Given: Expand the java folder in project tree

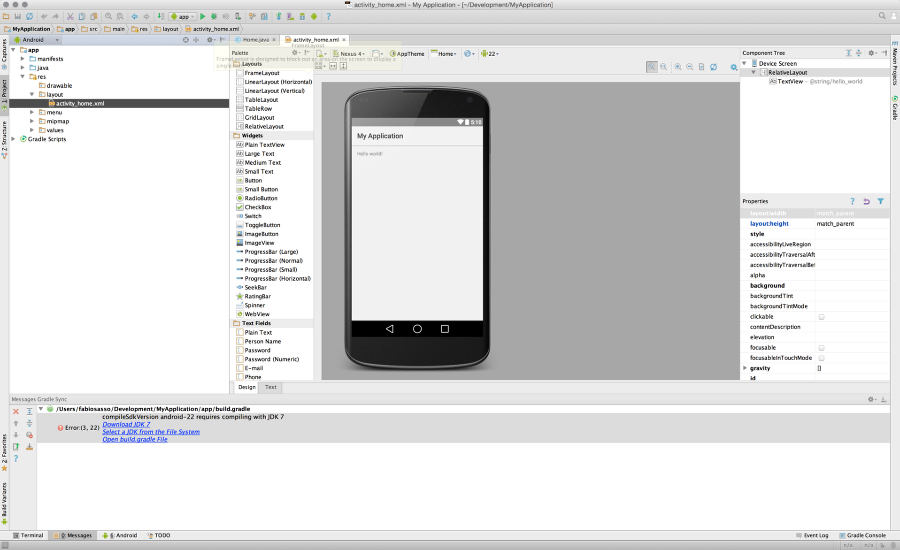Looking at the screenshot, I should (x=23, y=68).
